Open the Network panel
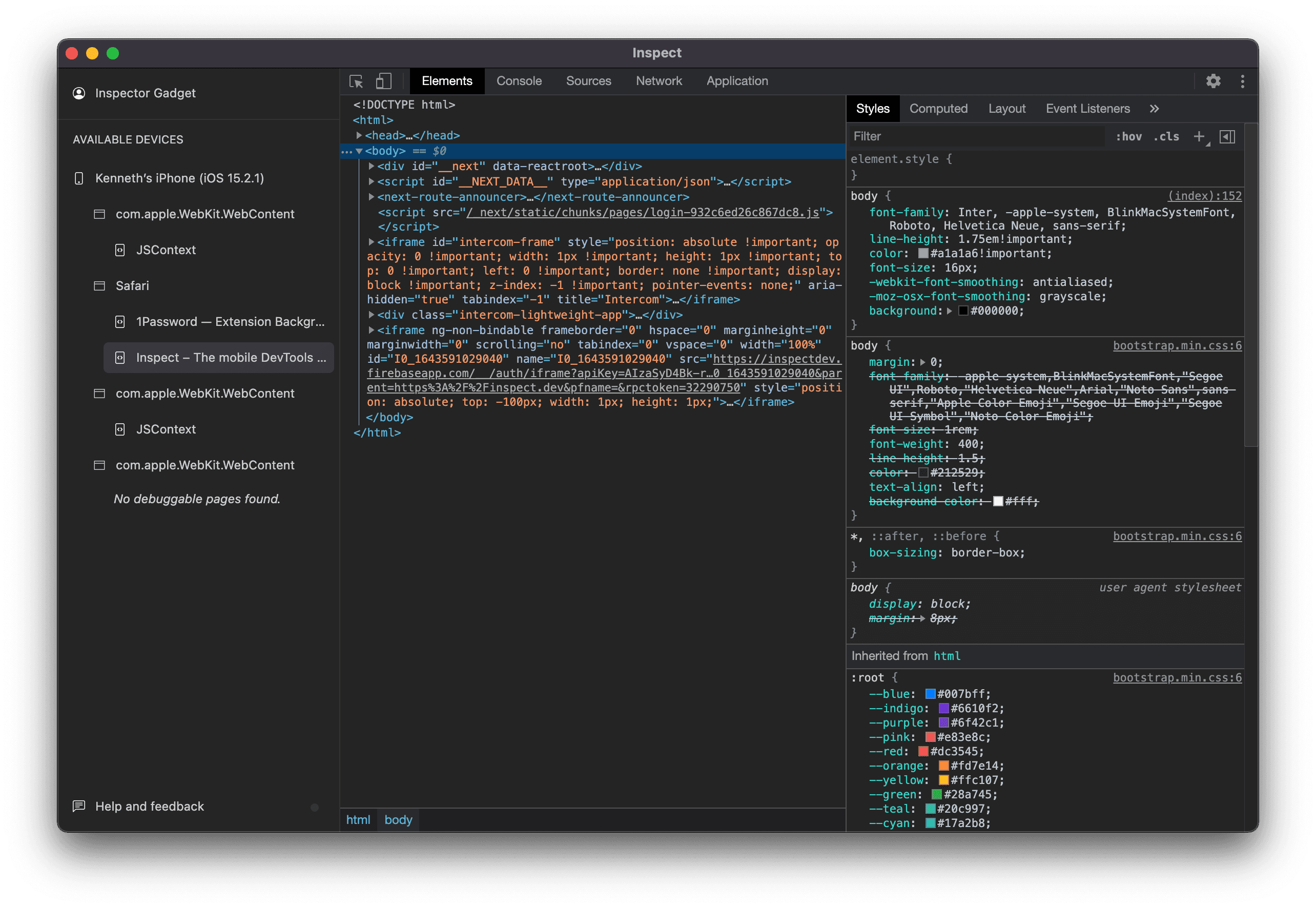 pyautogui.click(x=659, y=81)
